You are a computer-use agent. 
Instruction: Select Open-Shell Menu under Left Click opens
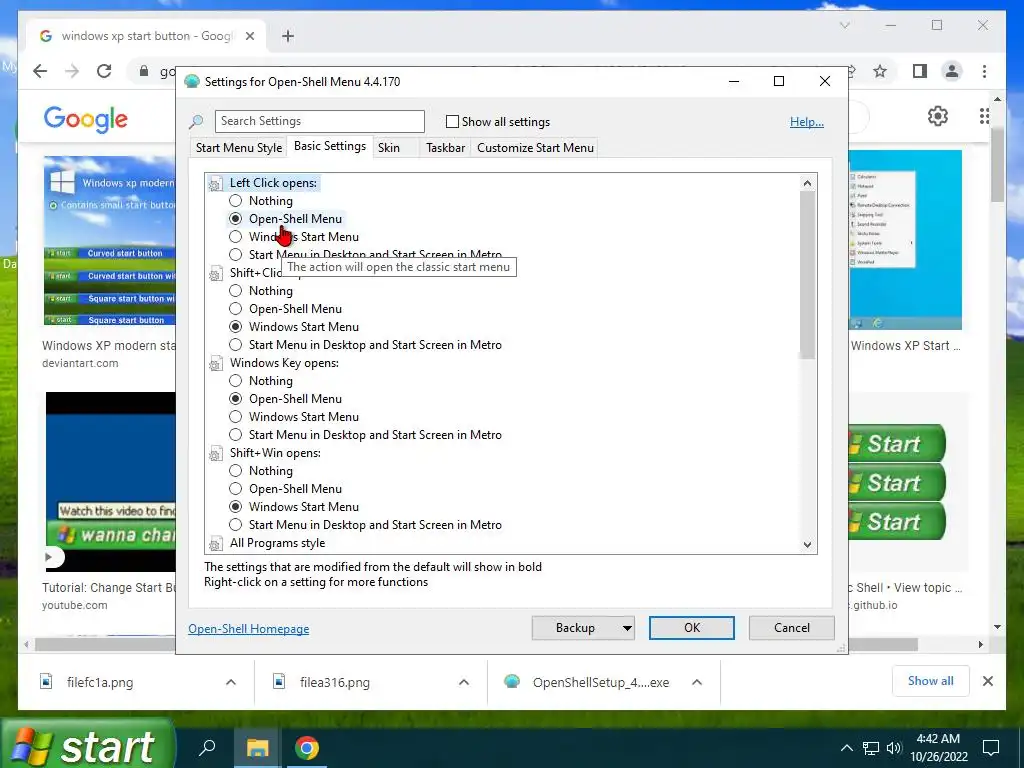point(235,219)
